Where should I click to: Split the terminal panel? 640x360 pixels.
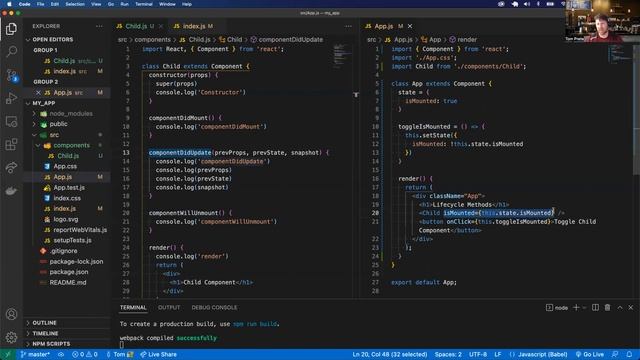point(596,307)
